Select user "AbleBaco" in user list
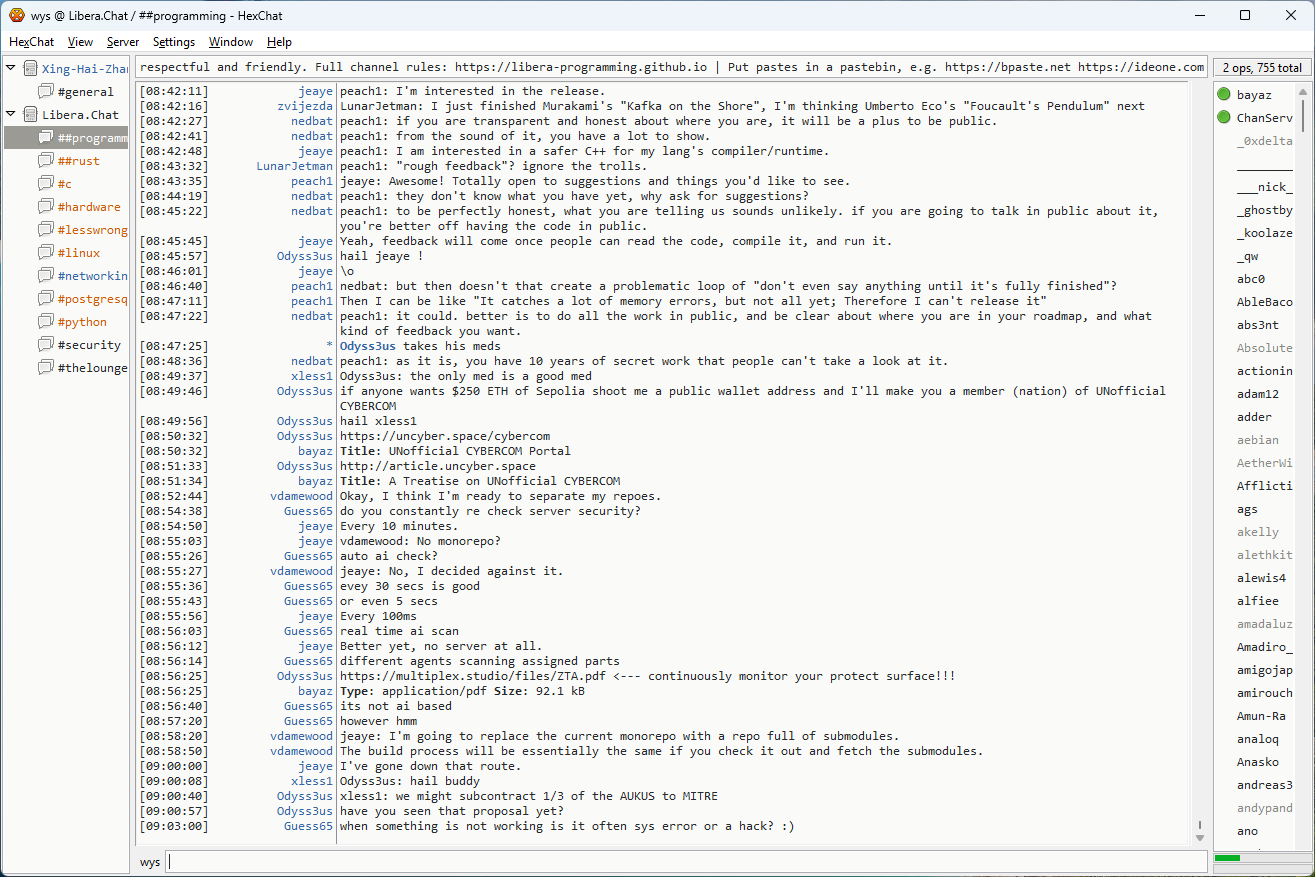 (1265, 302)
